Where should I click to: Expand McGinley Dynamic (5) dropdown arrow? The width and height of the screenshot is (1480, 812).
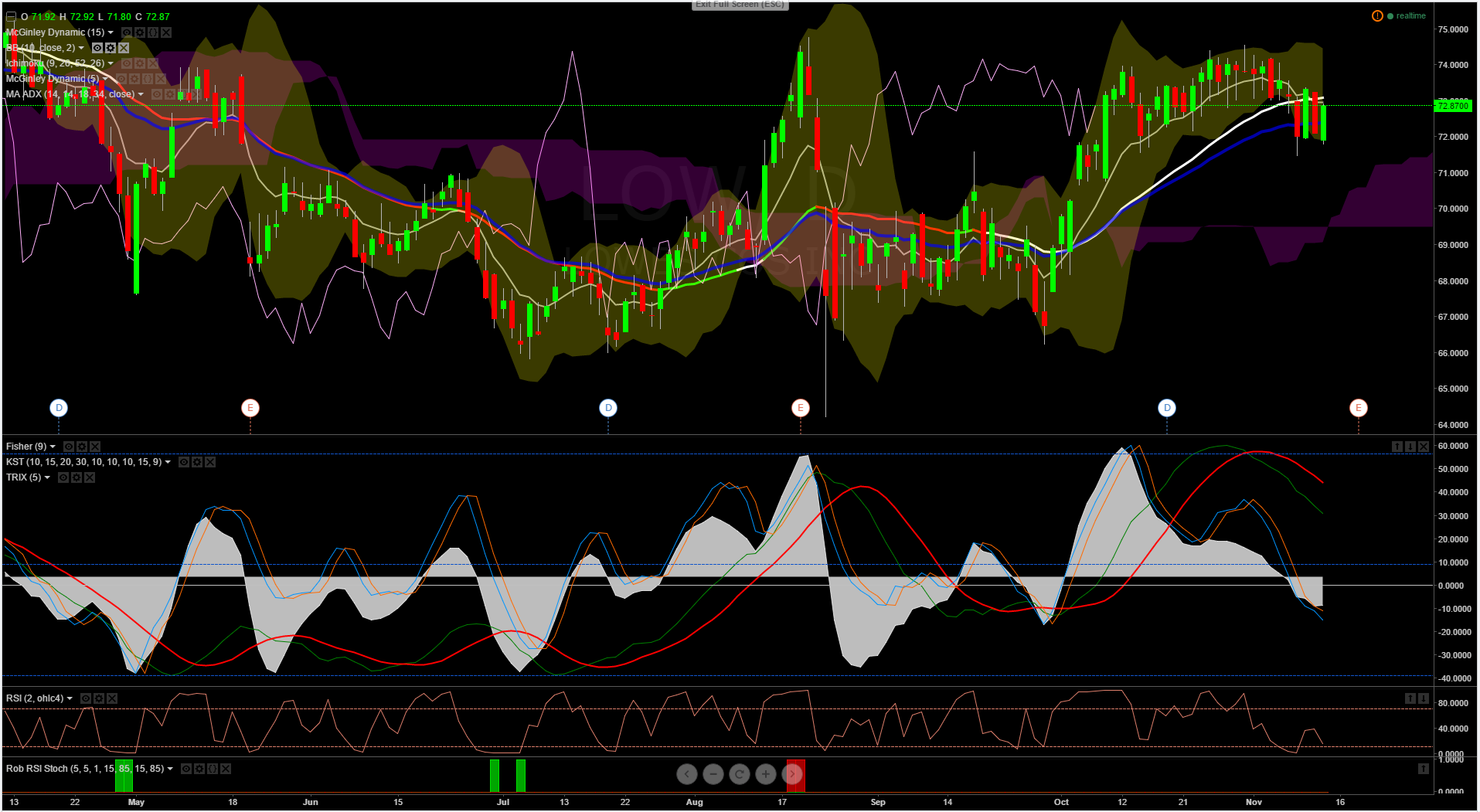pyautogui.click(x=105, y=79)
